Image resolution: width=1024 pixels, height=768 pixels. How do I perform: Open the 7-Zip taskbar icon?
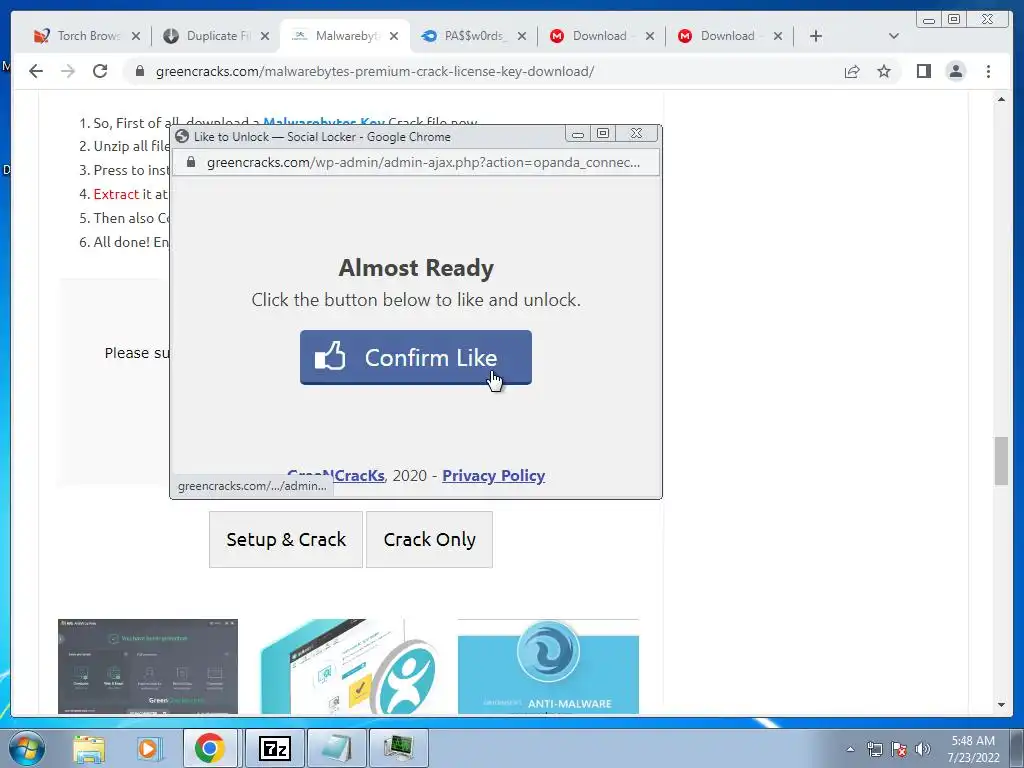pyautogui.click(x=274, y=748)
